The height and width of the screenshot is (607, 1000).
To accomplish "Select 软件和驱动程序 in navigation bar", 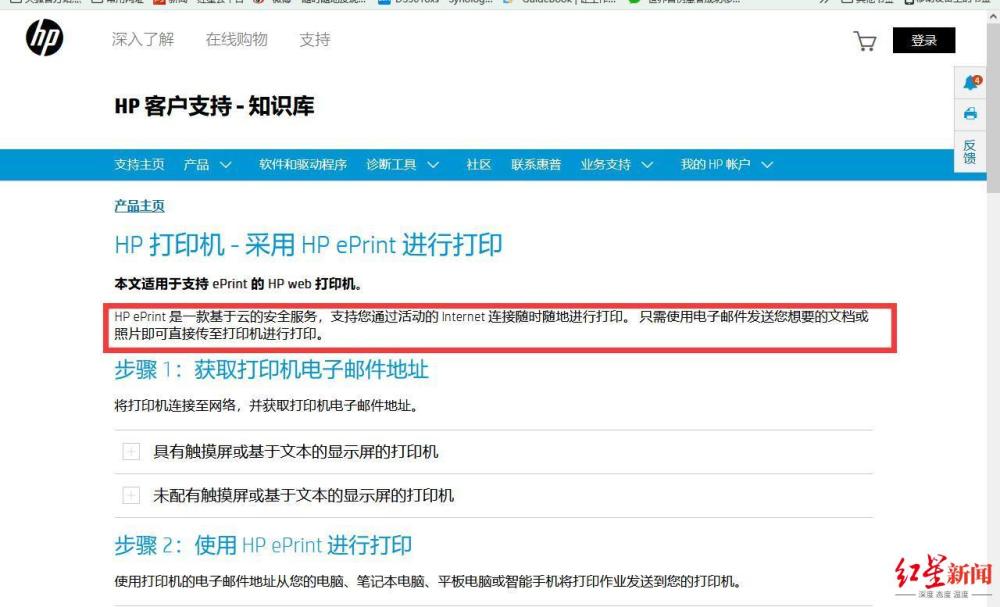I will pos(302,165).
